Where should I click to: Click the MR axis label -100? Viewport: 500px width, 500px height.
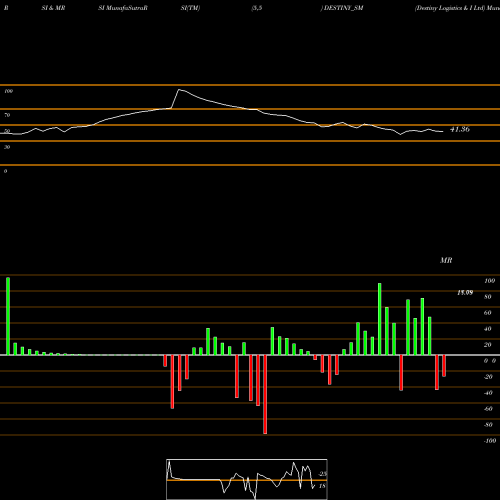[x=490, y=441]
